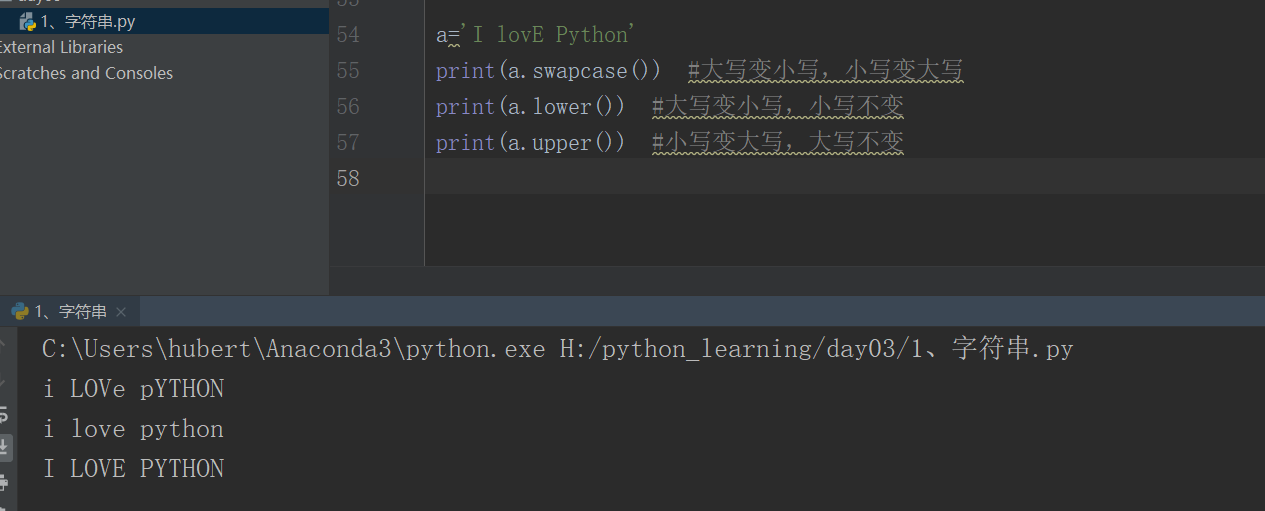Toggle scroll to end icon in run console
The image size is (1265, 511).
coord(4,446)
